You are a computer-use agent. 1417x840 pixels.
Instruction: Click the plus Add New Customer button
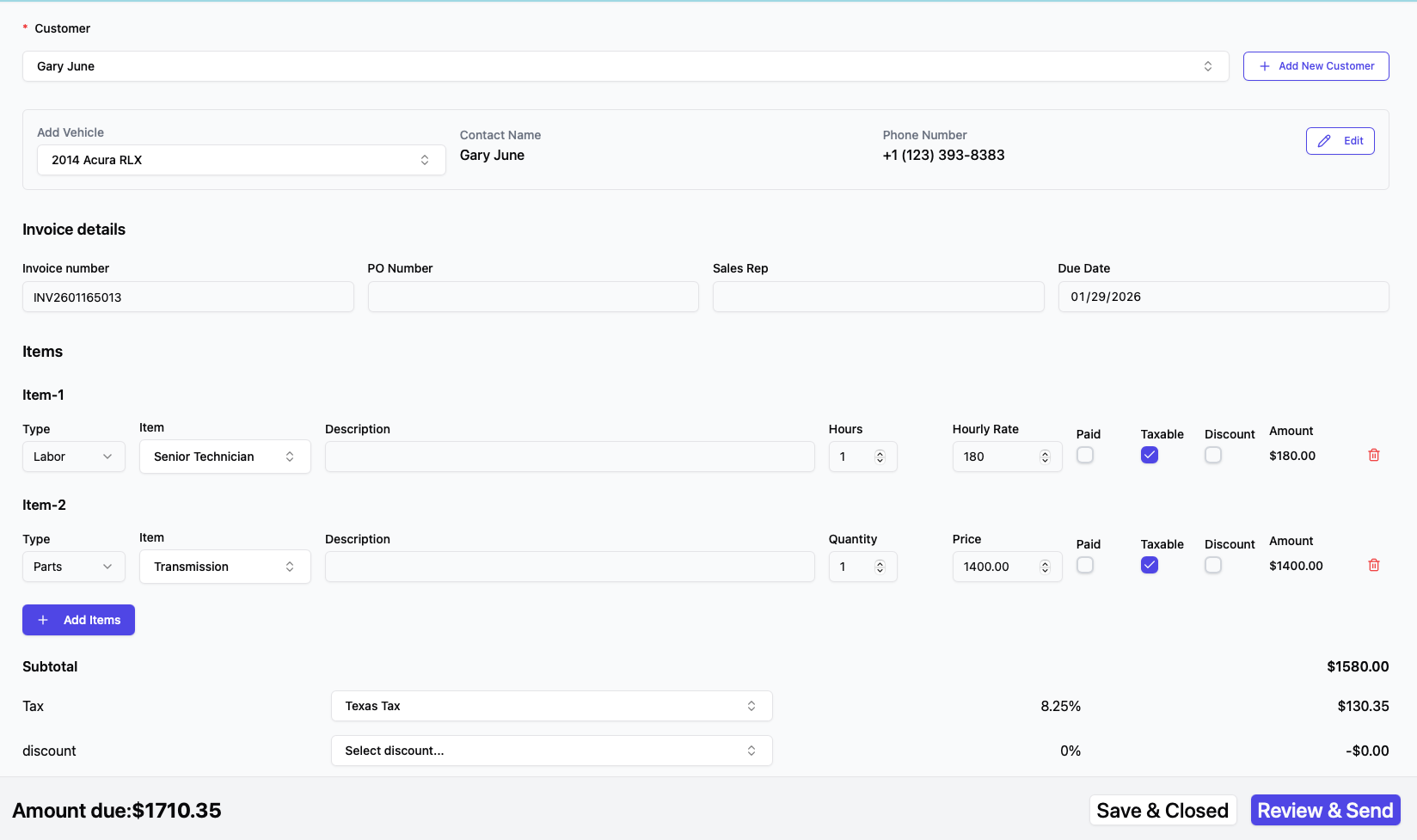tap(1316, 66)
